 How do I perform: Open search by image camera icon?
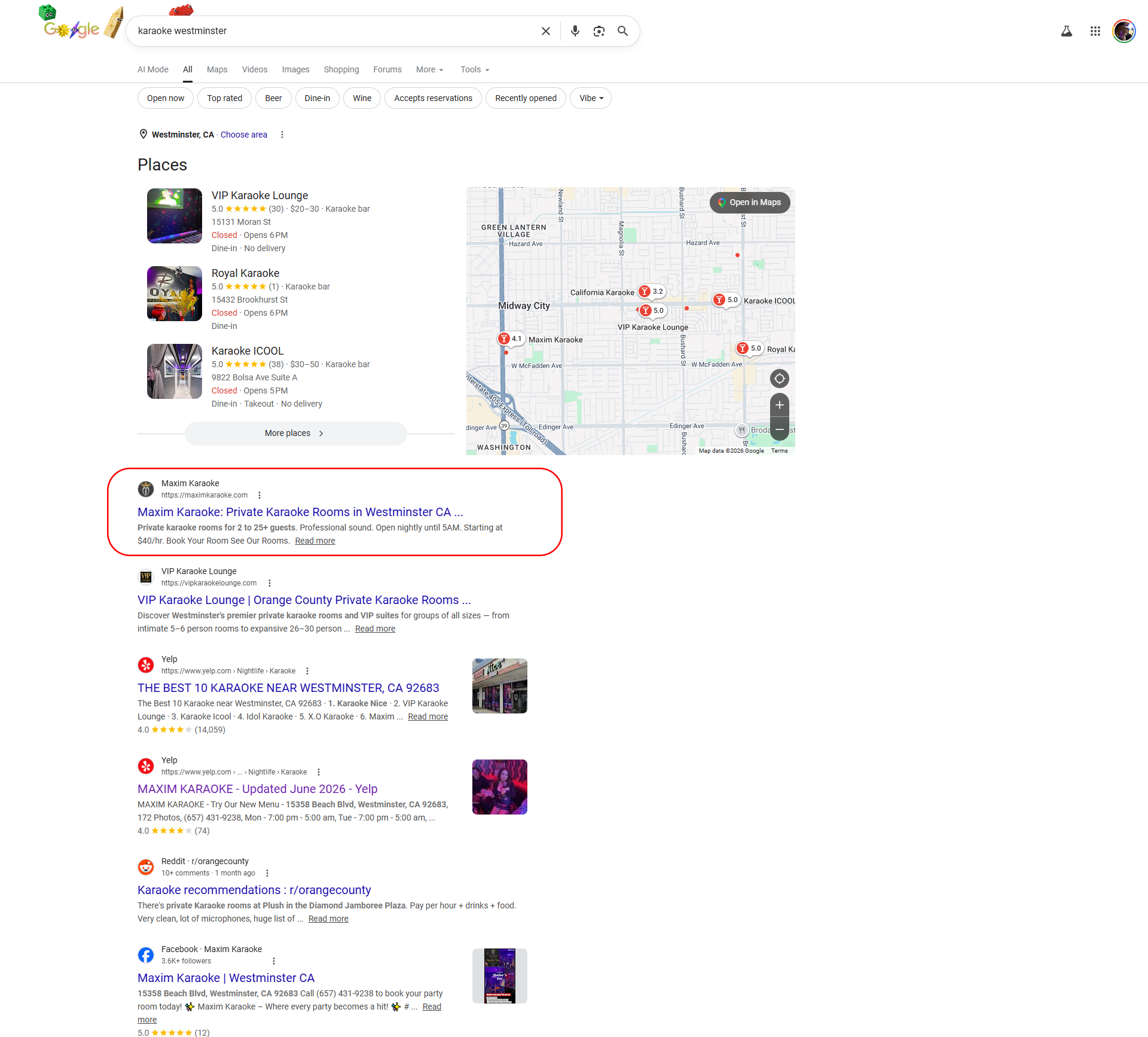tap(599, 31)
